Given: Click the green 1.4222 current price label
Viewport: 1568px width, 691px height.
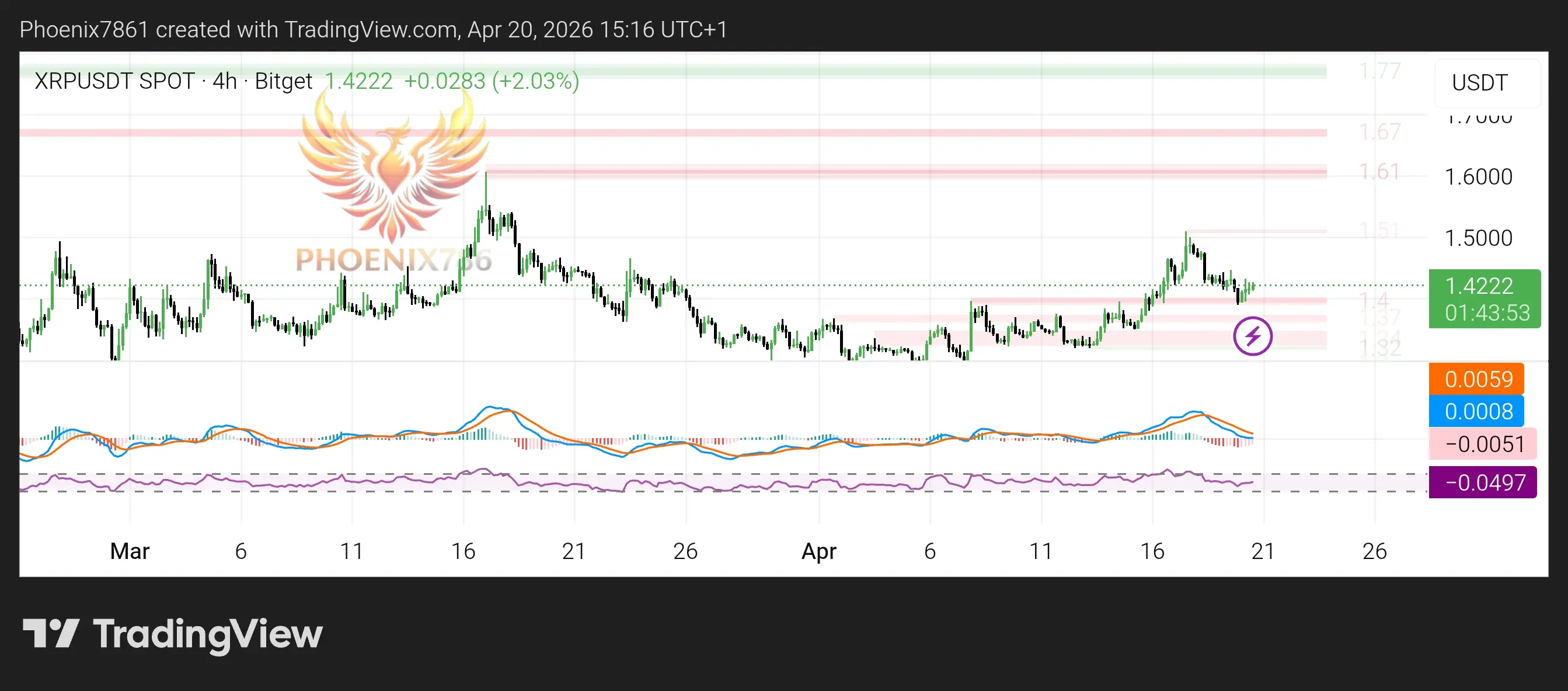Looking at the screenshot, I should tap(1484, 298).
